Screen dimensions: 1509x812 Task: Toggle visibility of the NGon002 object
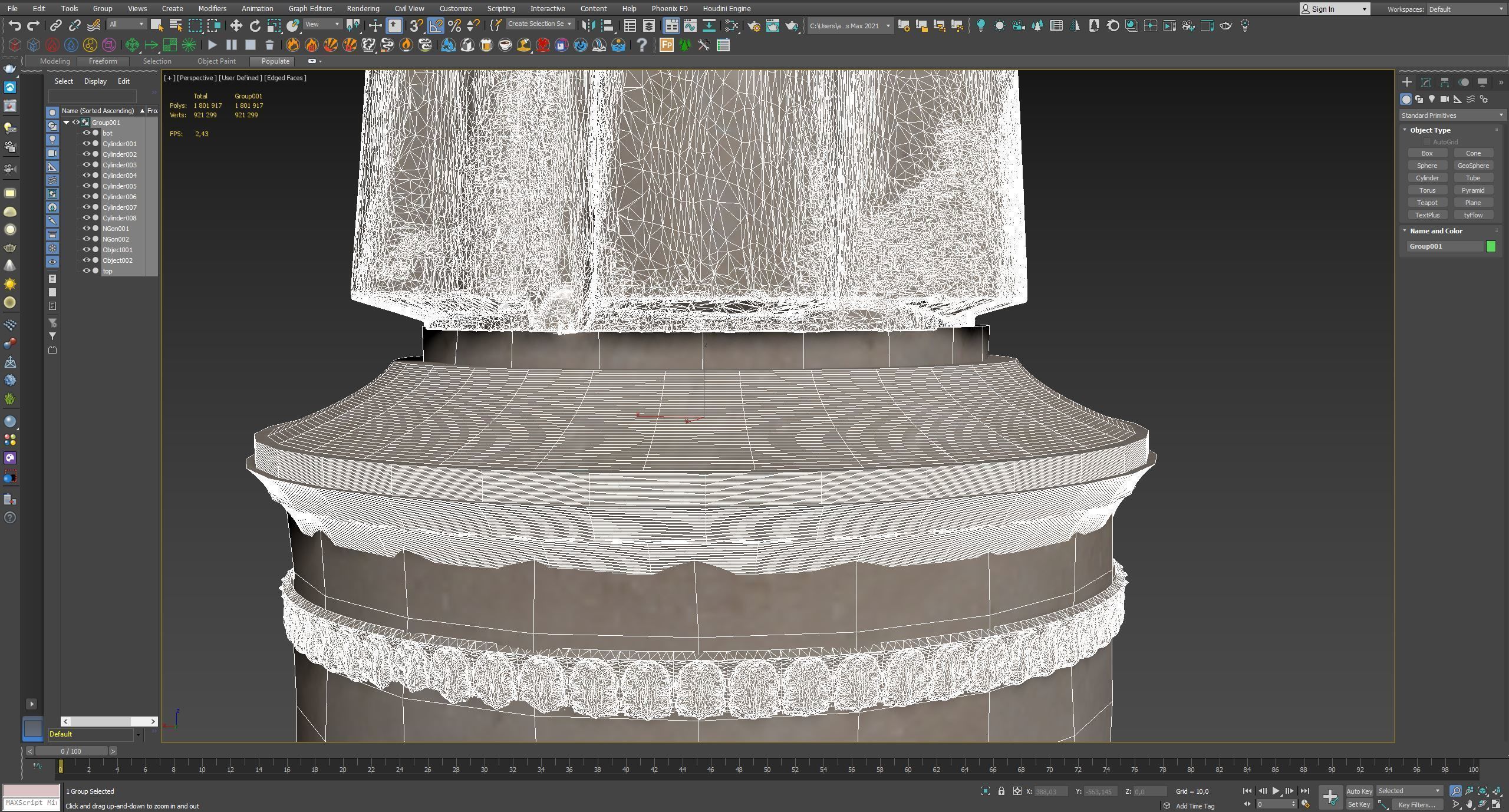(x=86, y=239)
